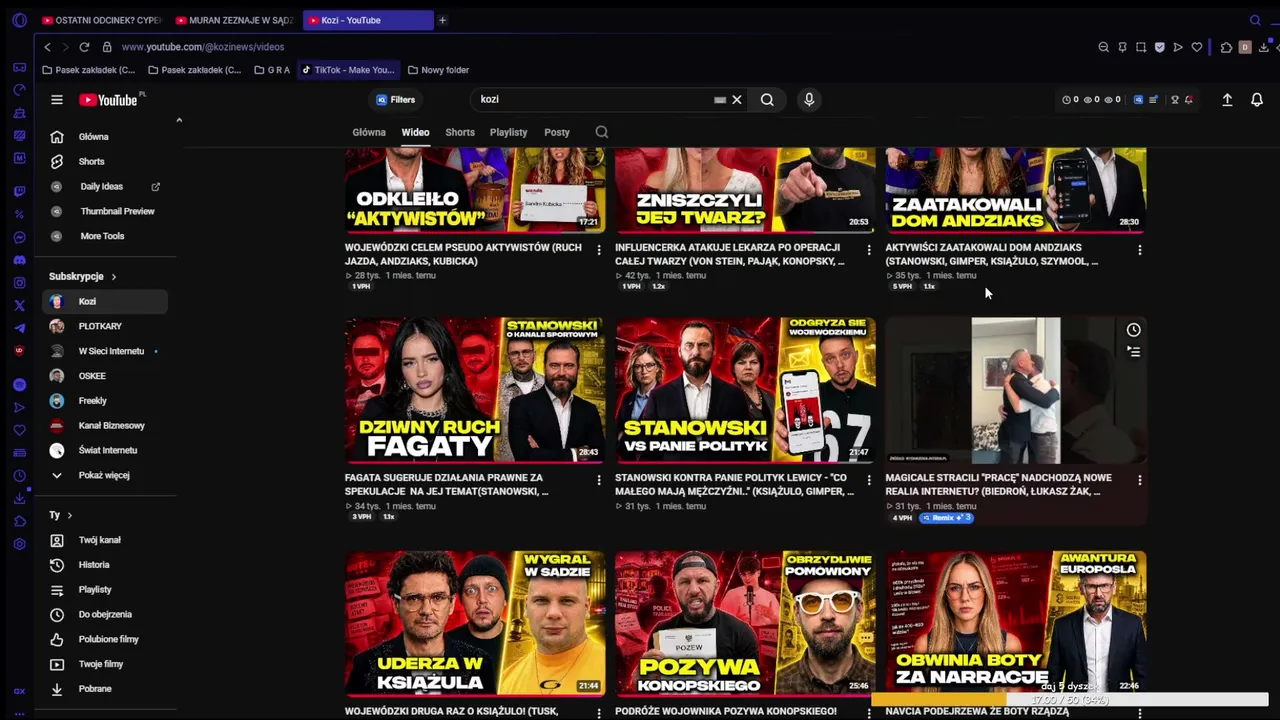Viewport: 1280px width, 720px height.
Task: Open options menu for MAGICALE STRACILI video
Action: 1139,480
